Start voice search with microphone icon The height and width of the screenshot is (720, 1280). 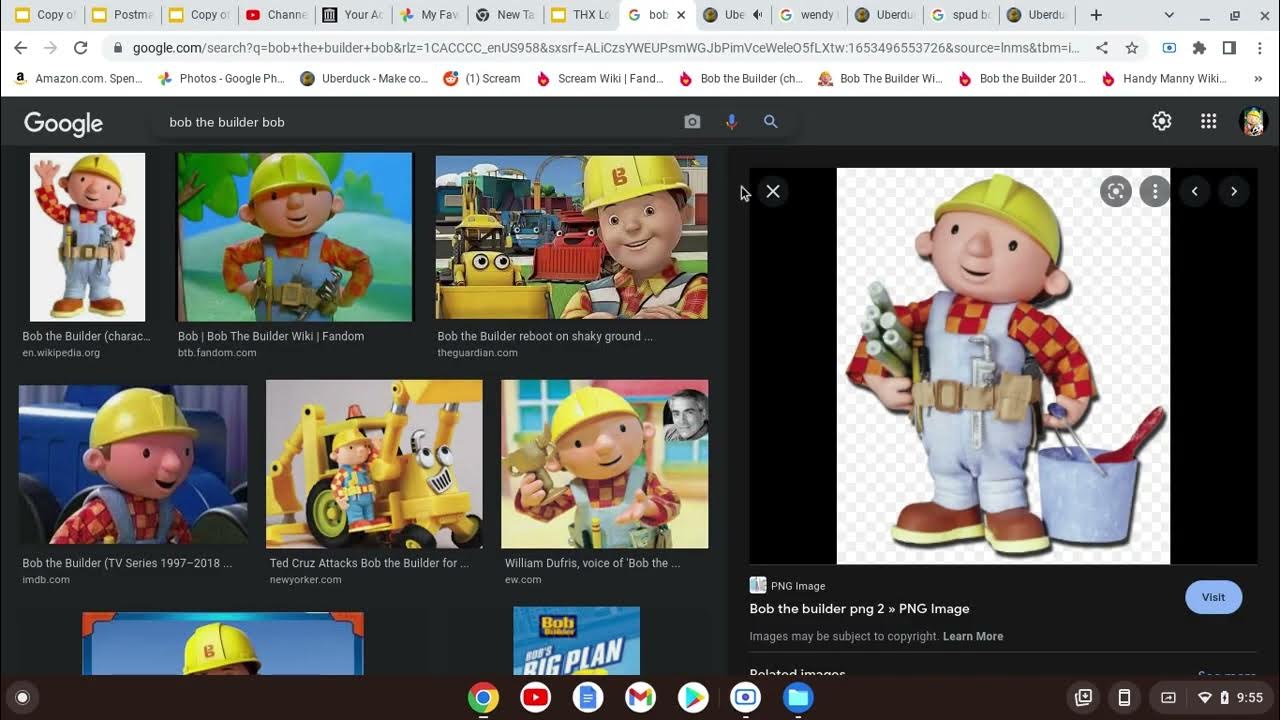click(x=731, y=121)
